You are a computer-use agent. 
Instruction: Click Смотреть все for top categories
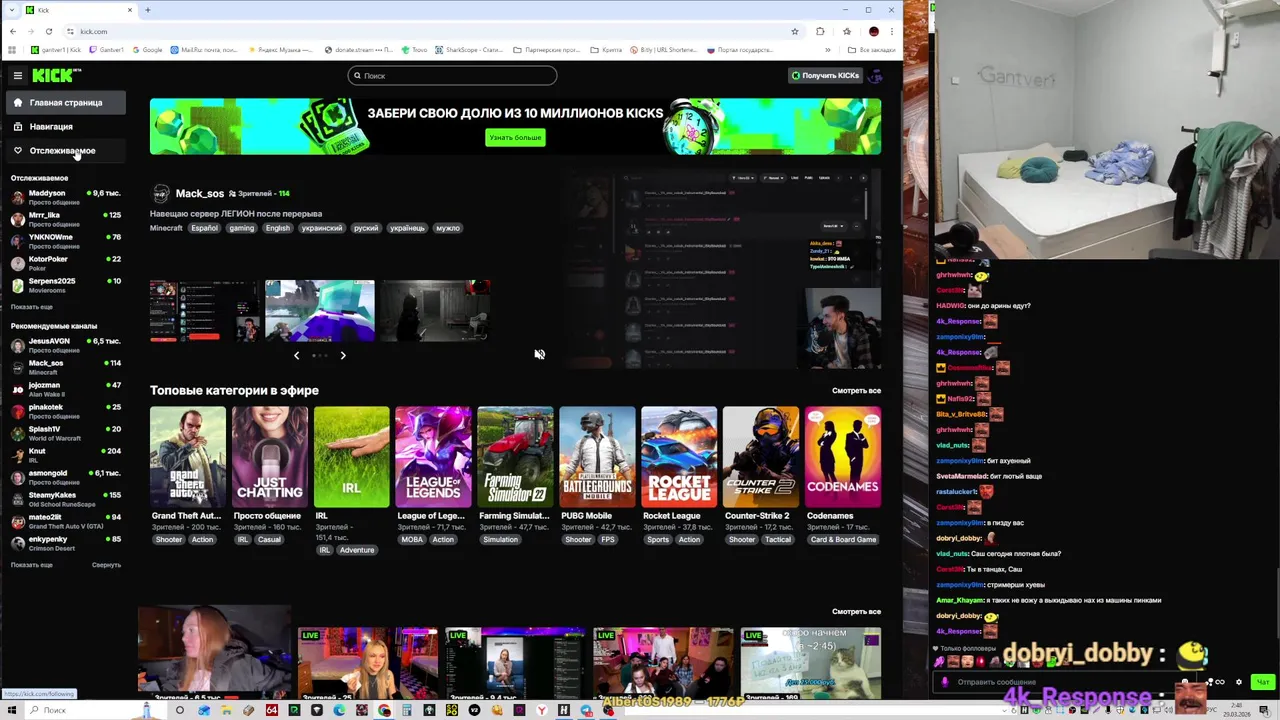(856, 391)
